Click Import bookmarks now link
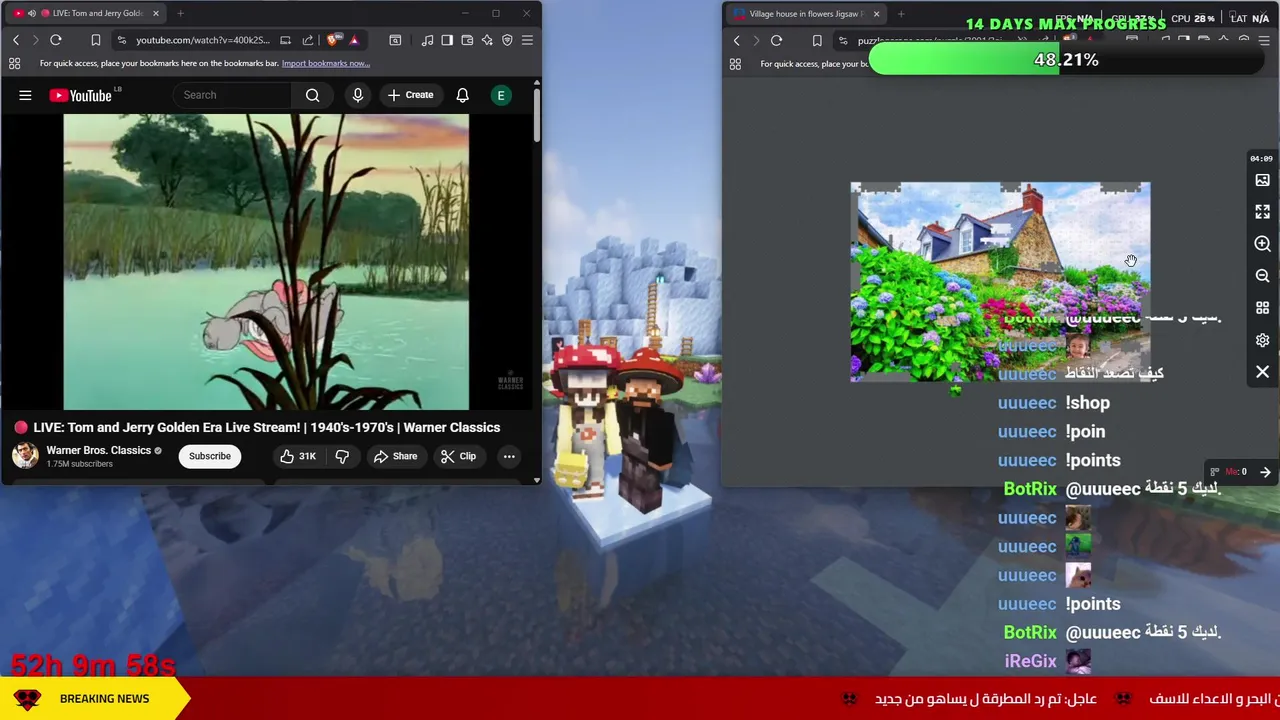 click(325, 63)
